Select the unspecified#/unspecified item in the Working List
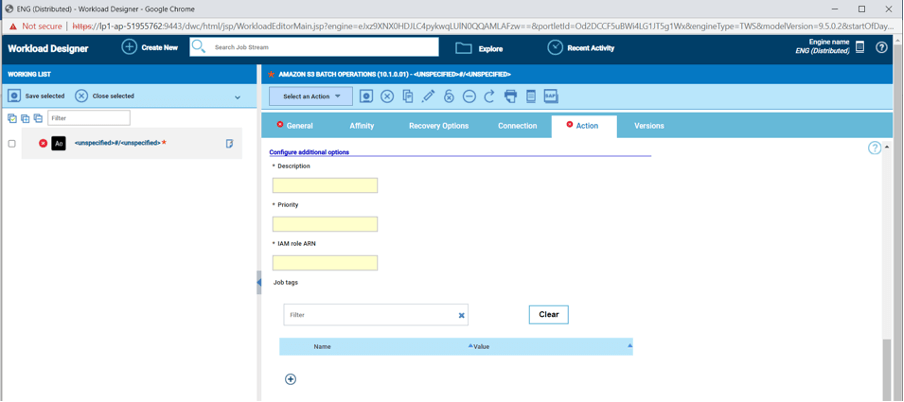The image size is (904, 402). [x=131, y=143]
